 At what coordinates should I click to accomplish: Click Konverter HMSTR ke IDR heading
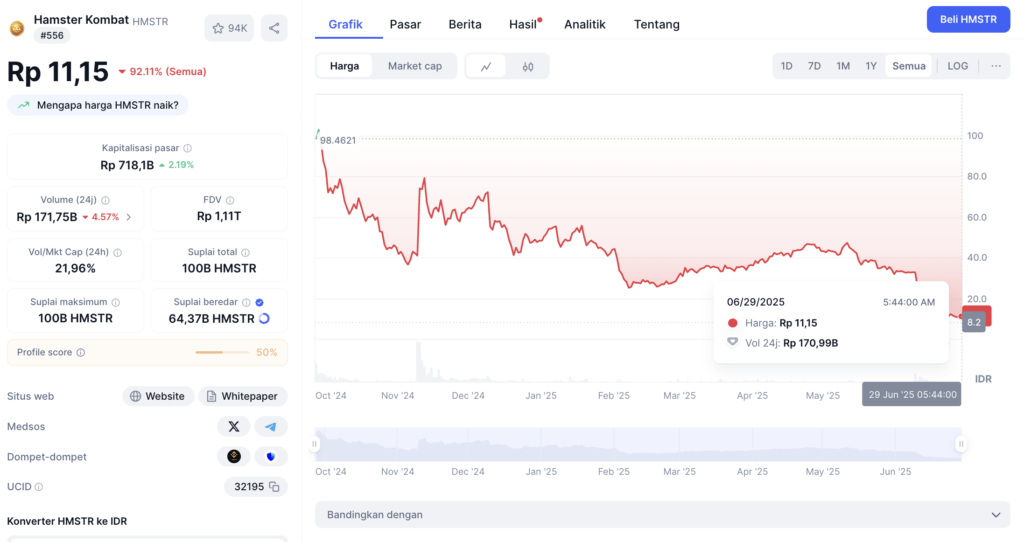click(67, 521)
